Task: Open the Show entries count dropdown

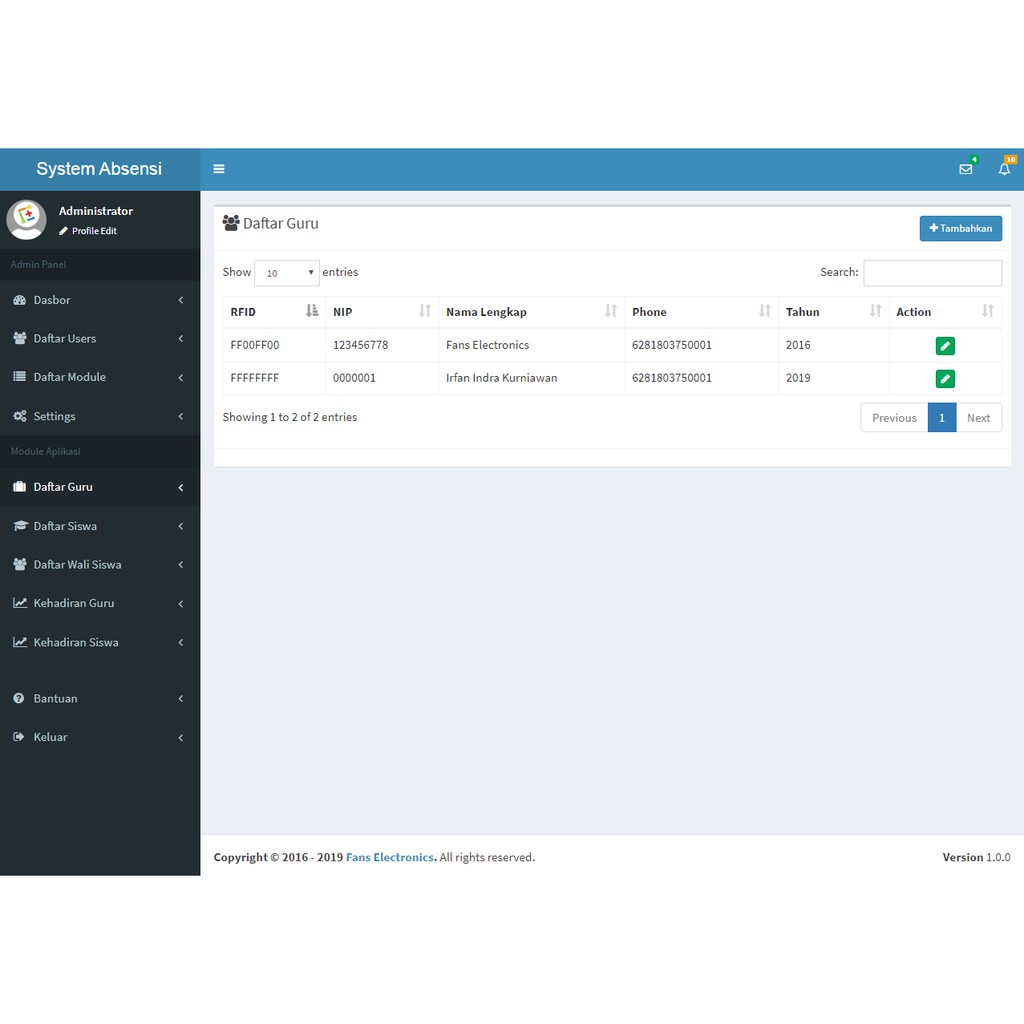Action: (286, 273)
